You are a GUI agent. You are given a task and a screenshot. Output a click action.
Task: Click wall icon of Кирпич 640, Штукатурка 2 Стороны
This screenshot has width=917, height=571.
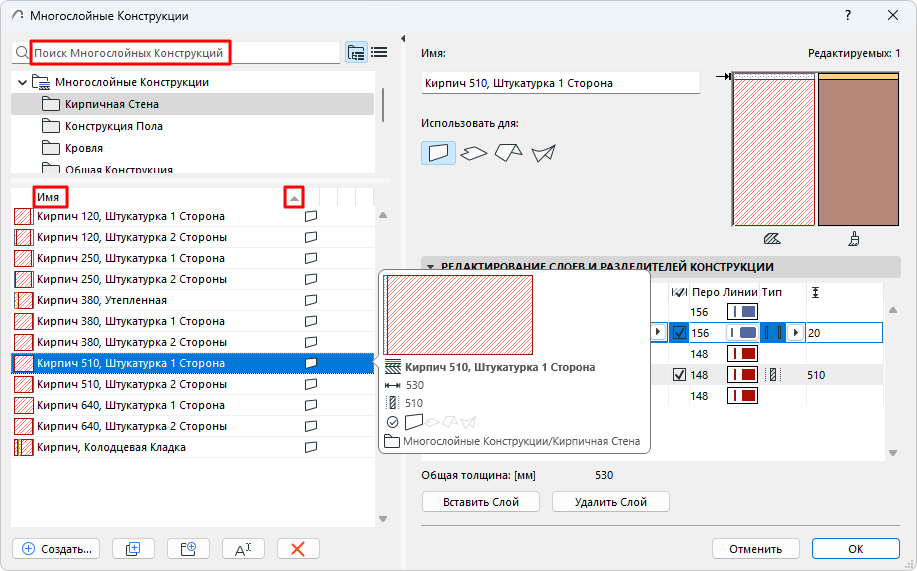(311, 426)
